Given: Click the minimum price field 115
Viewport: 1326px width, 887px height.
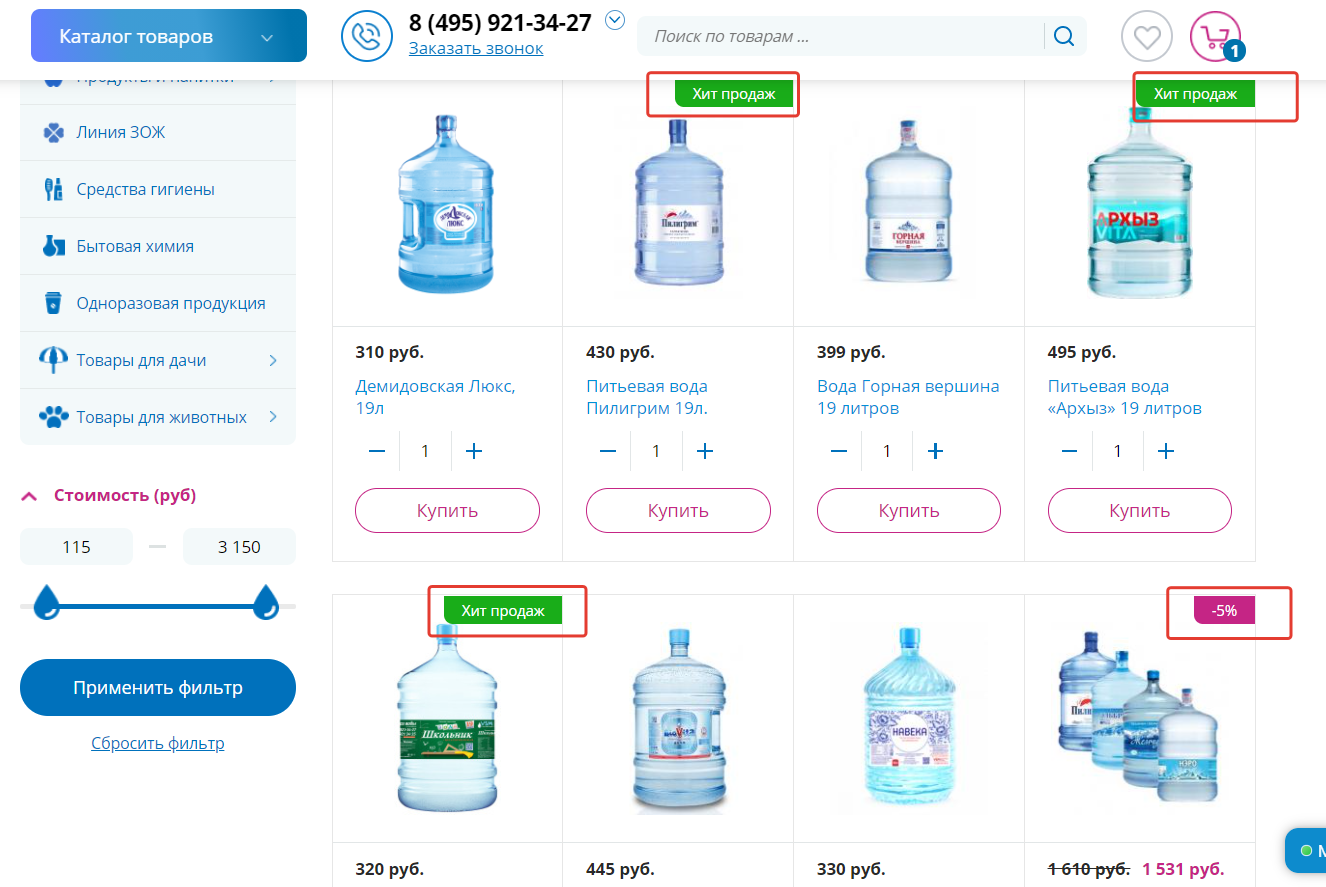Looking at the screenshot, I should 76,547.
